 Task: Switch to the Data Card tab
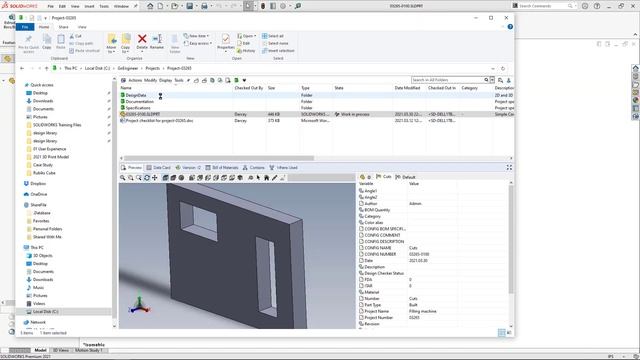tap(158, 168)
